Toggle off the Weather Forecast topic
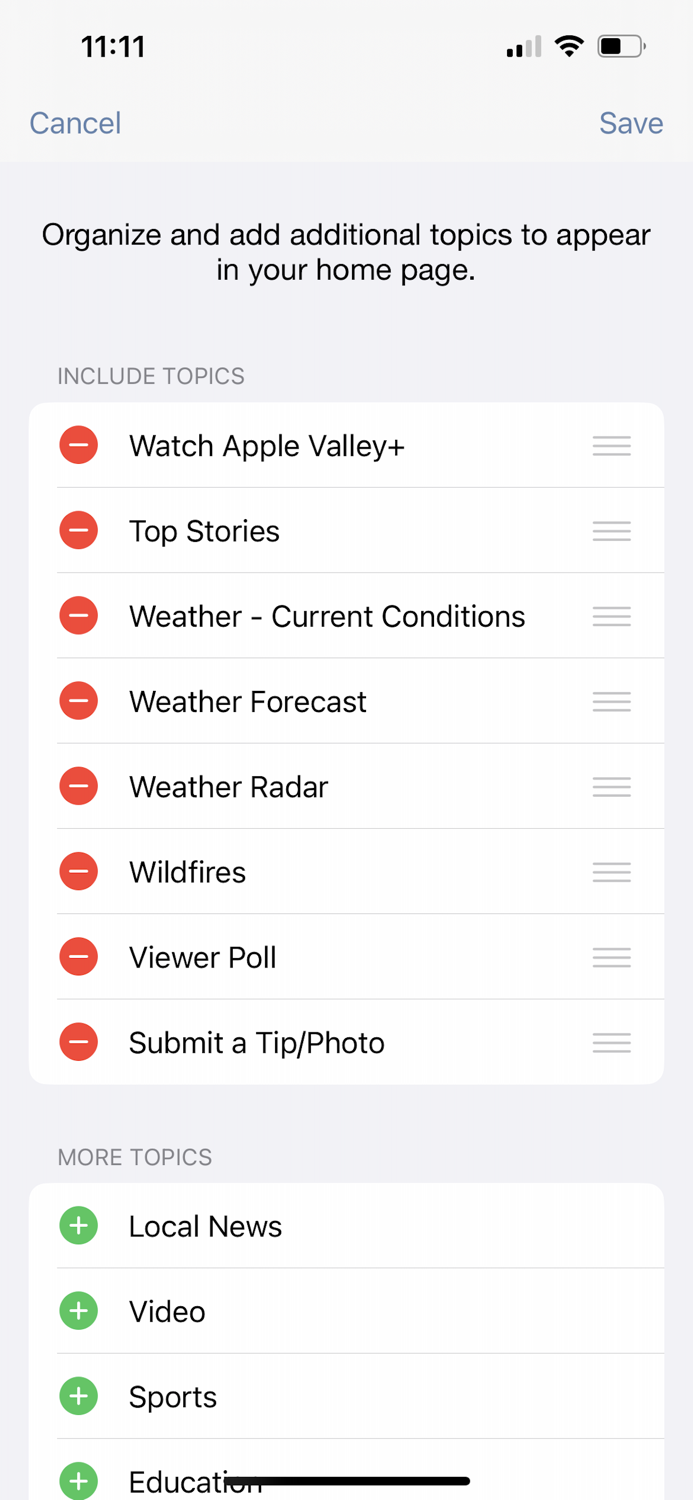Image resolution: width=693 pixels, height=1500 pixels. [x=78, y=700]
